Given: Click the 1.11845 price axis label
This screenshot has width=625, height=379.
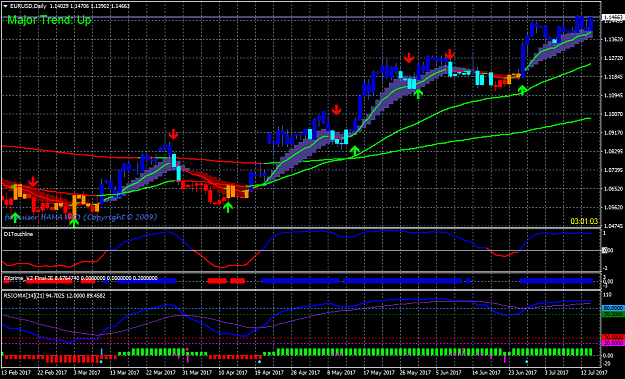Looking at the screenshot, I should (x=613, y=77).
